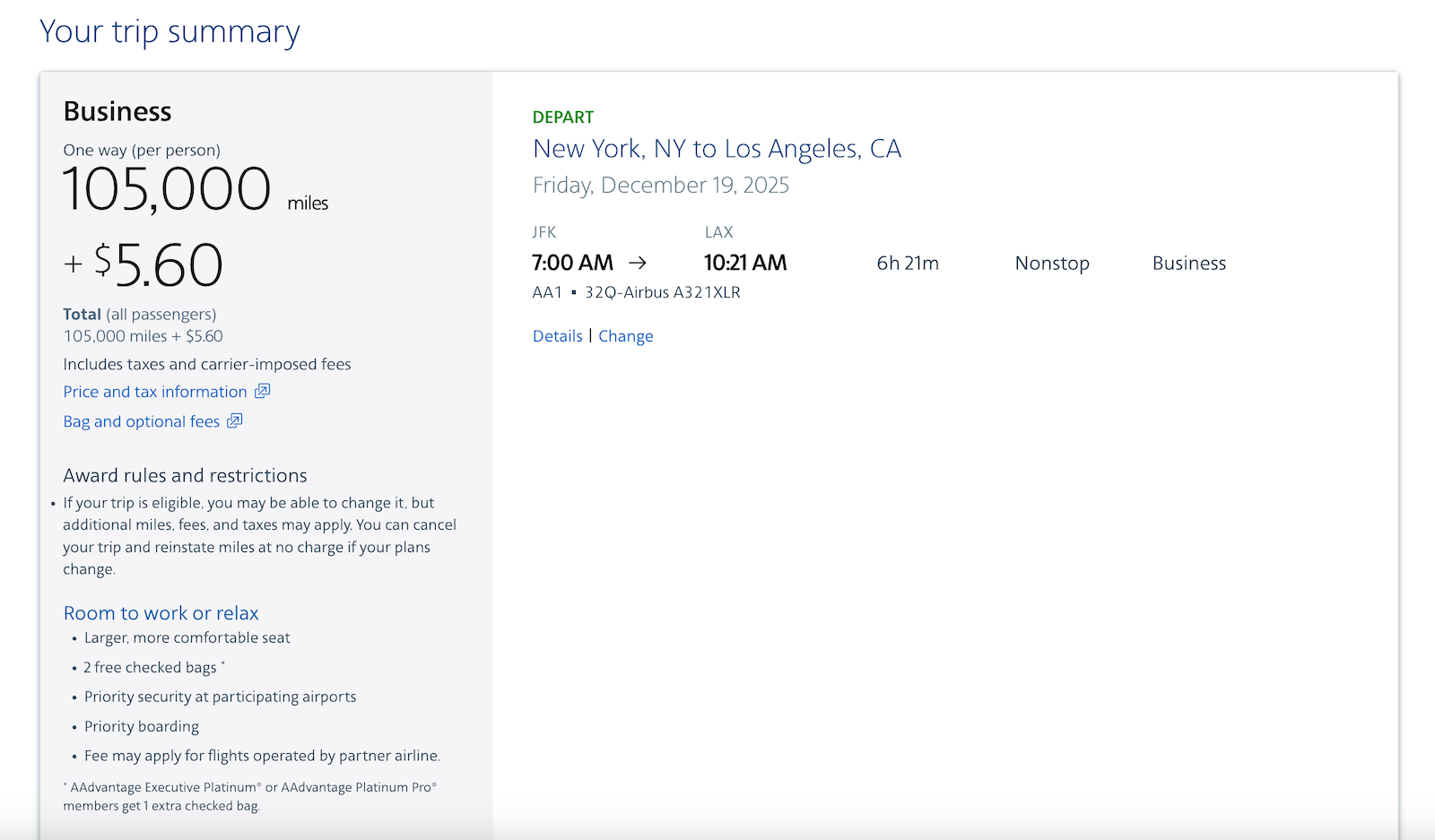This screenshot has width=1435, height=840.
Task: Click external-link icon beside Price and tax information
Action: pyautogui.click(x=262, y=391)
